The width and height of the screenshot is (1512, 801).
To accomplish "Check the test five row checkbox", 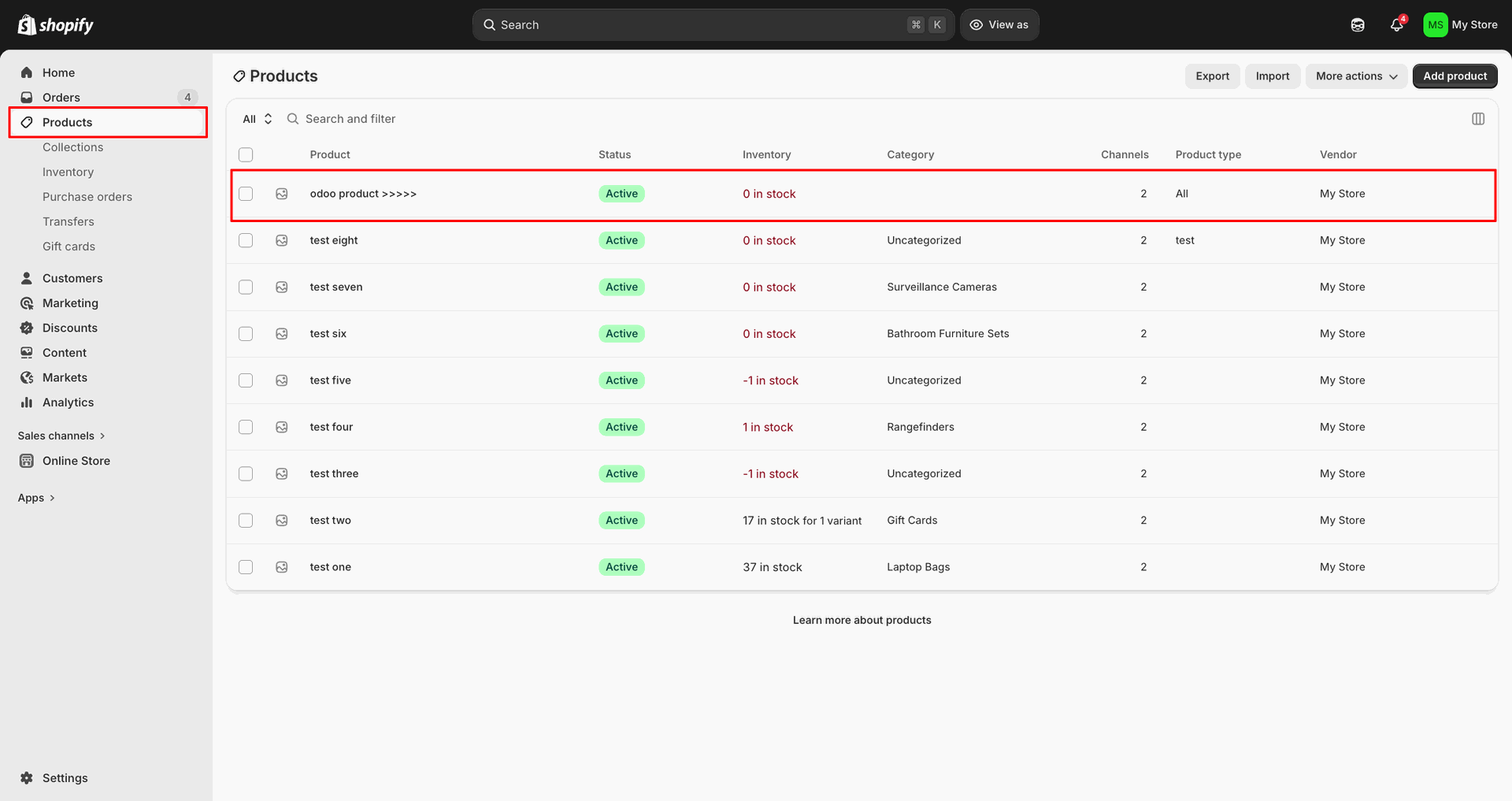I will pos(246,380).
